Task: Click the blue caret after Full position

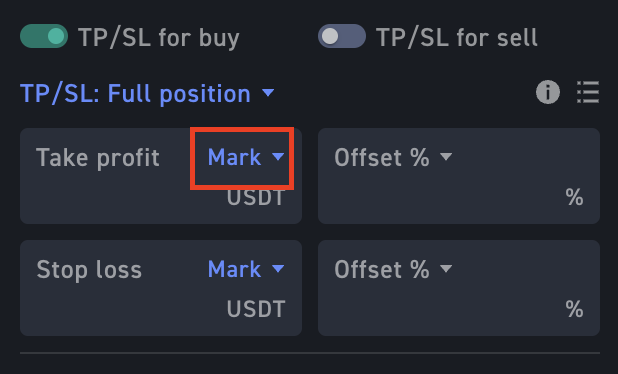Action: tap(268, 93)
